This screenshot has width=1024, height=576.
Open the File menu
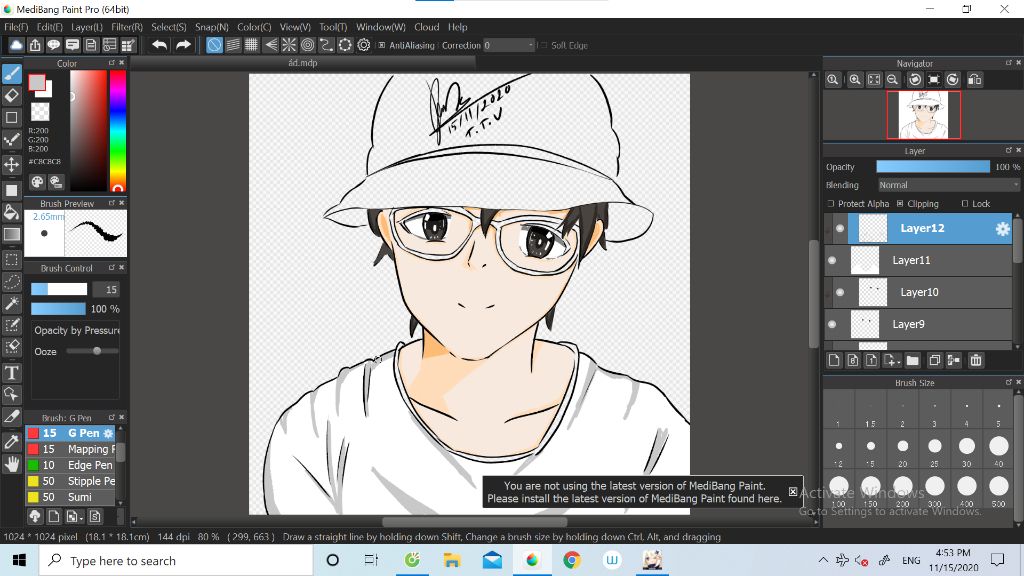coord(16,27)
